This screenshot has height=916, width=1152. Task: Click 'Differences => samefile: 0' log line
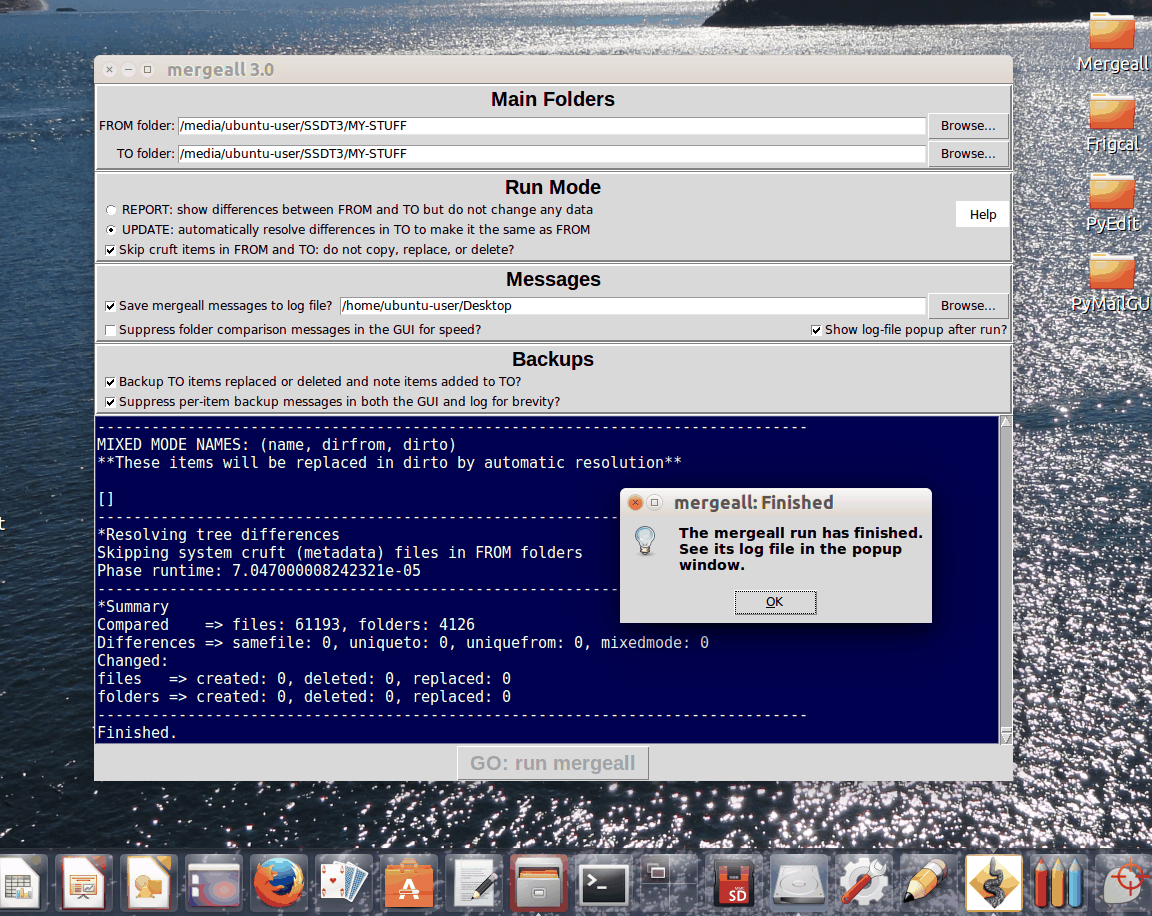pos(403,643)
